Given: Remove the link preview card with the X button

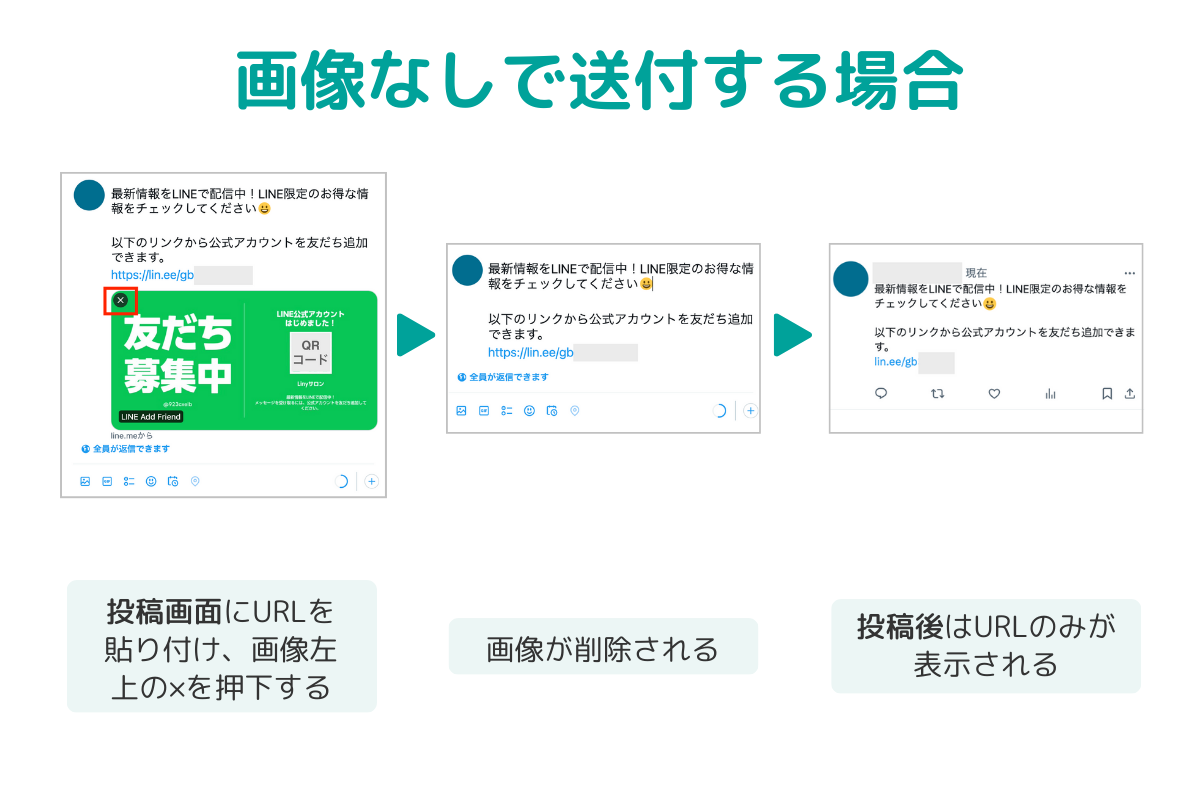Looking at the screenshot, I should 120,300.
